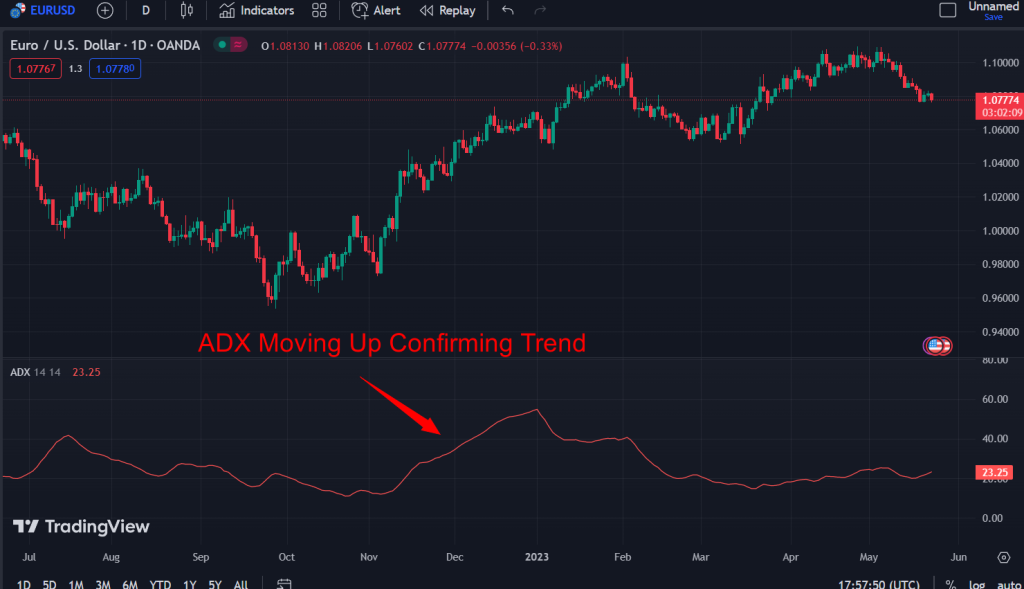This screenshot has height=589, width=1024.
Task: Open the go to date calendar icon
Action: point(284,583)
